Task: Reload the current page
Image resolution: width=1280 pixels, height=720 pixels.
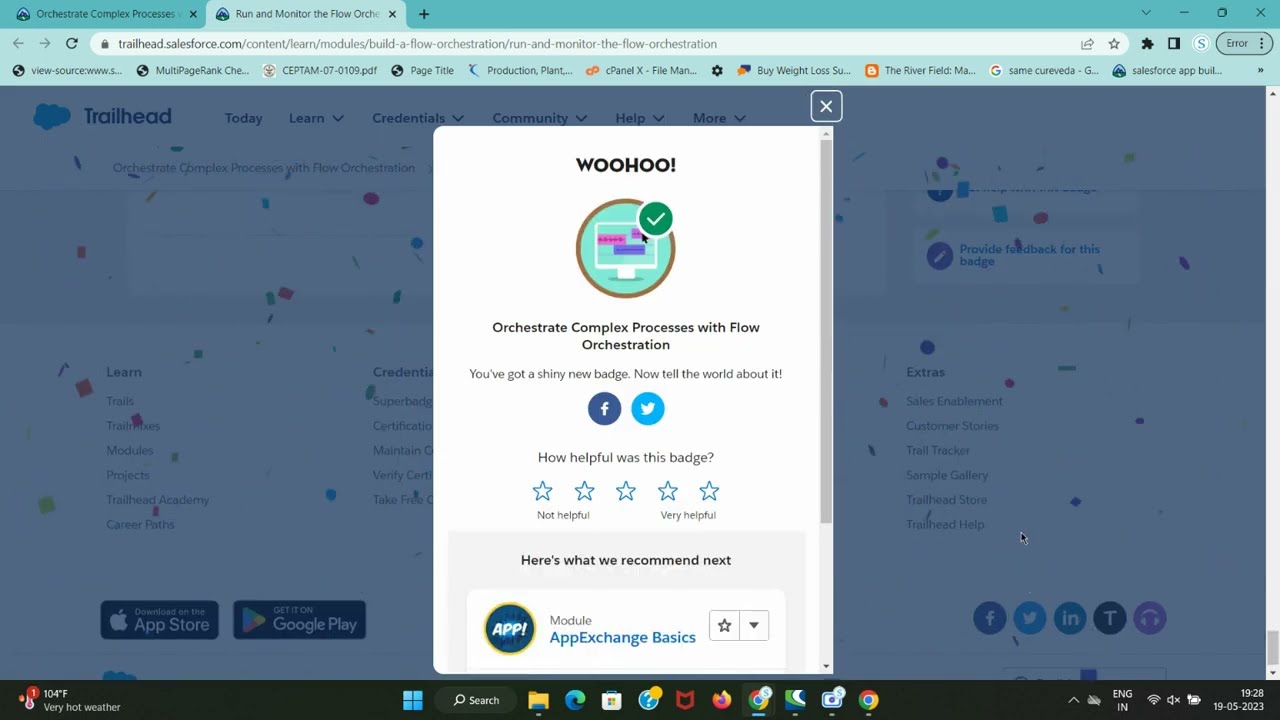Action: (x=72, y=43)
